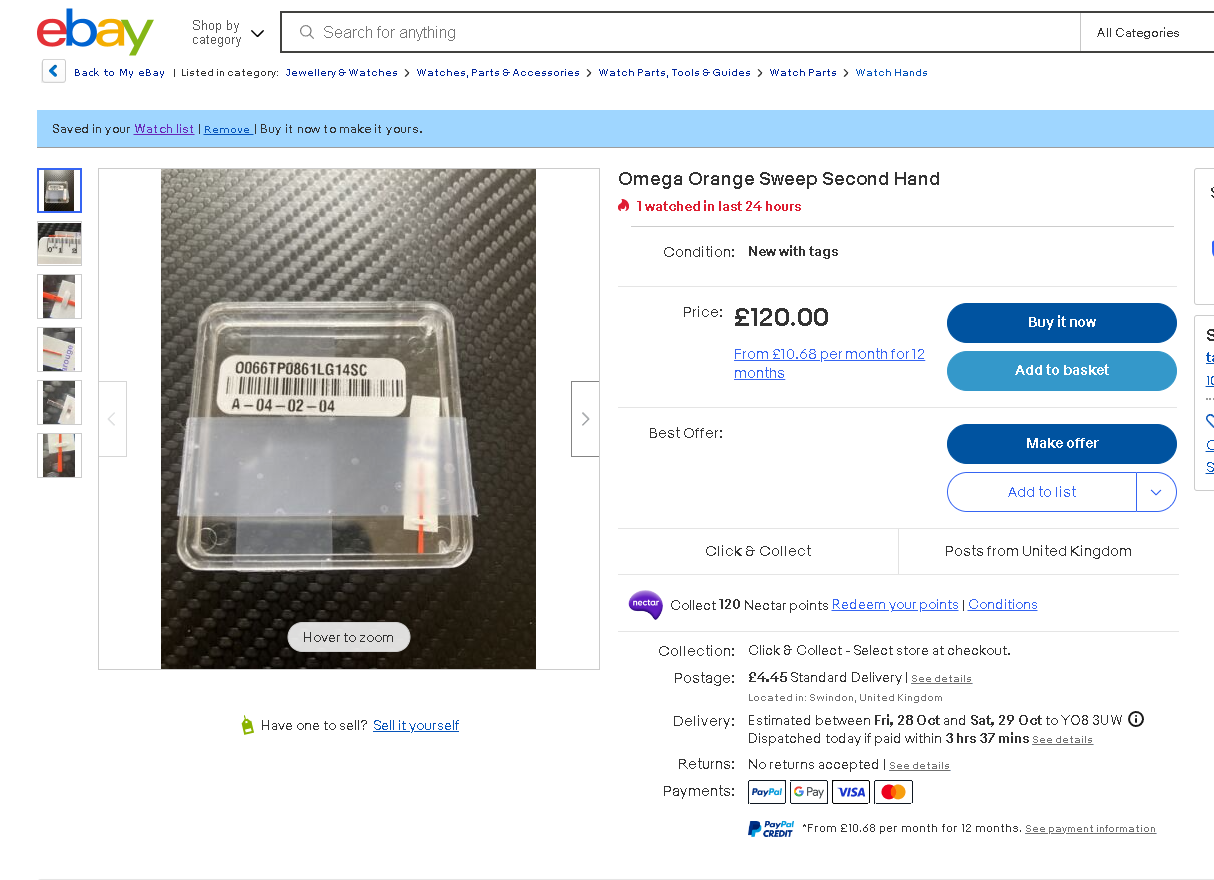
Task: Show previous product image arrow
Action: click(x=112, y=419)
